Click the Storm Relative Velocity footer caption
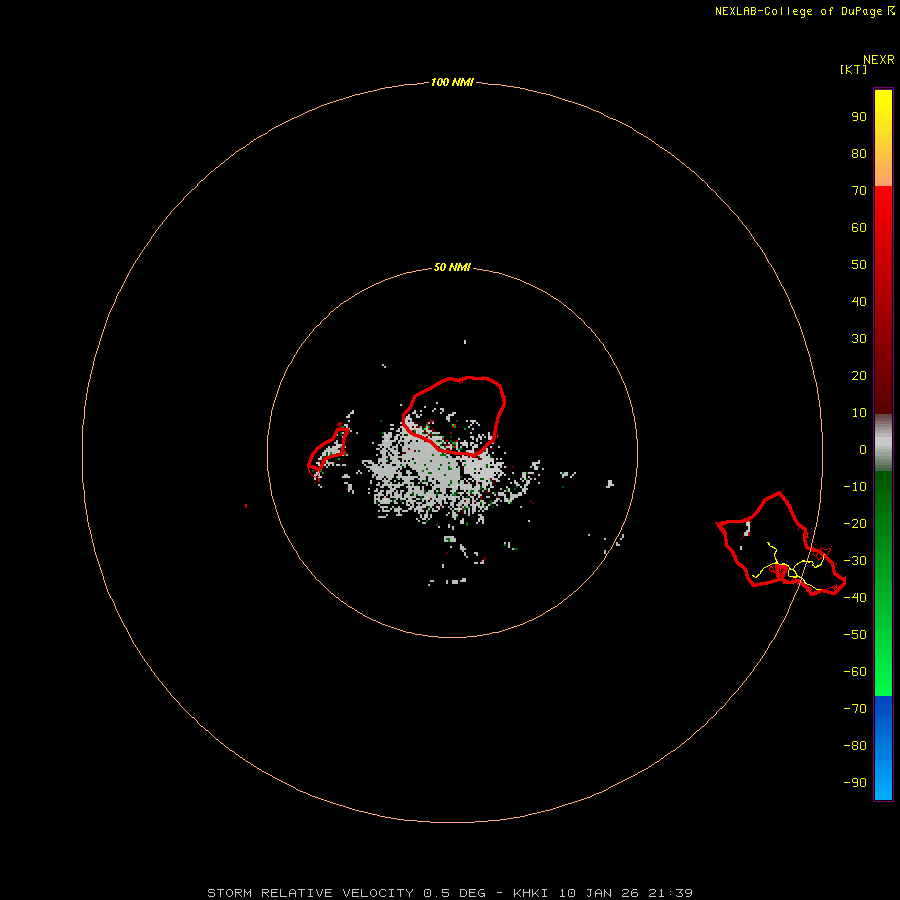 pyautogui.click(x=449, y=893)
